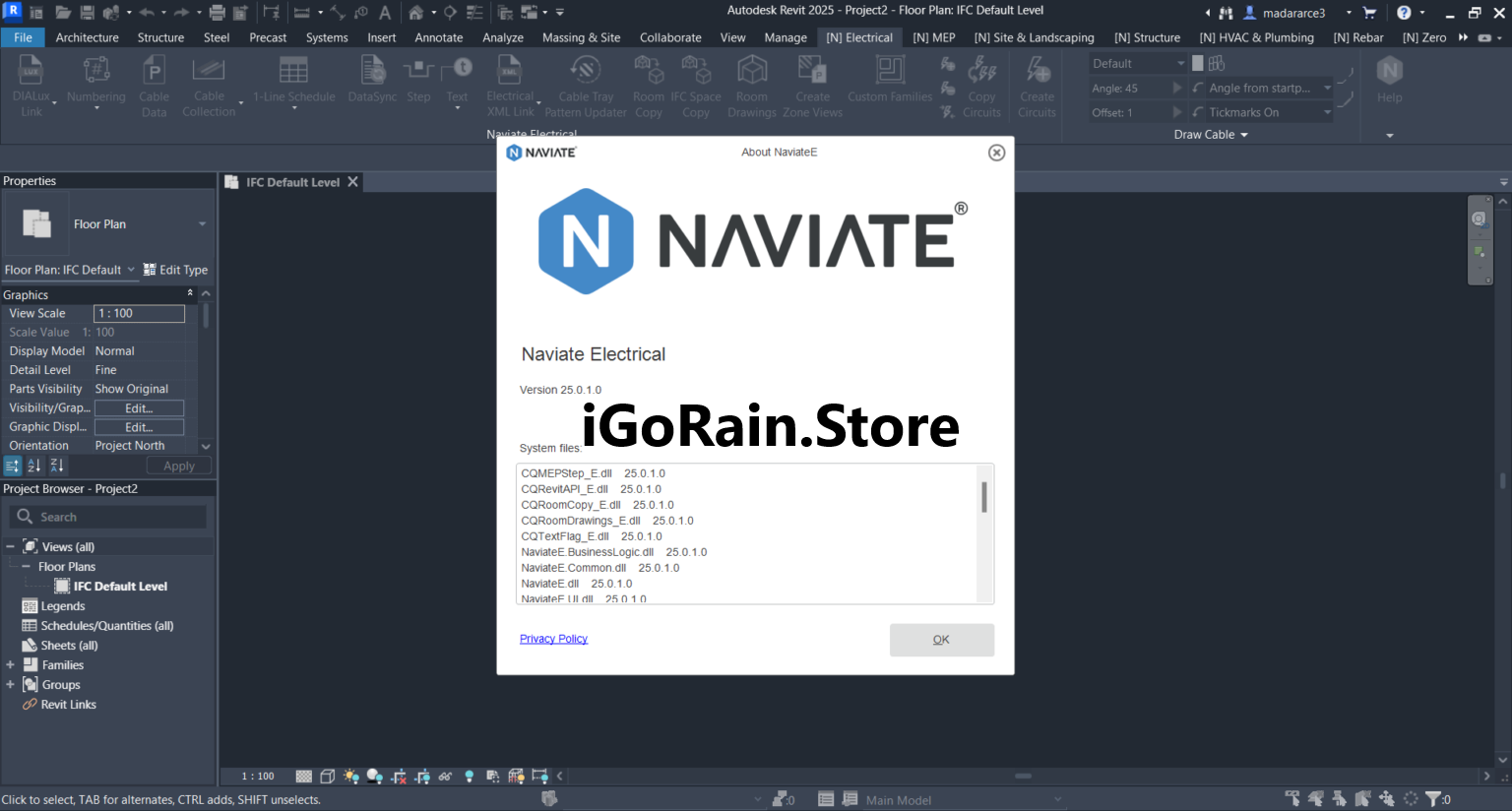Switch to the Architecture ribbon tab
This screenshot has width=1512, height=811.
[87, 37]
